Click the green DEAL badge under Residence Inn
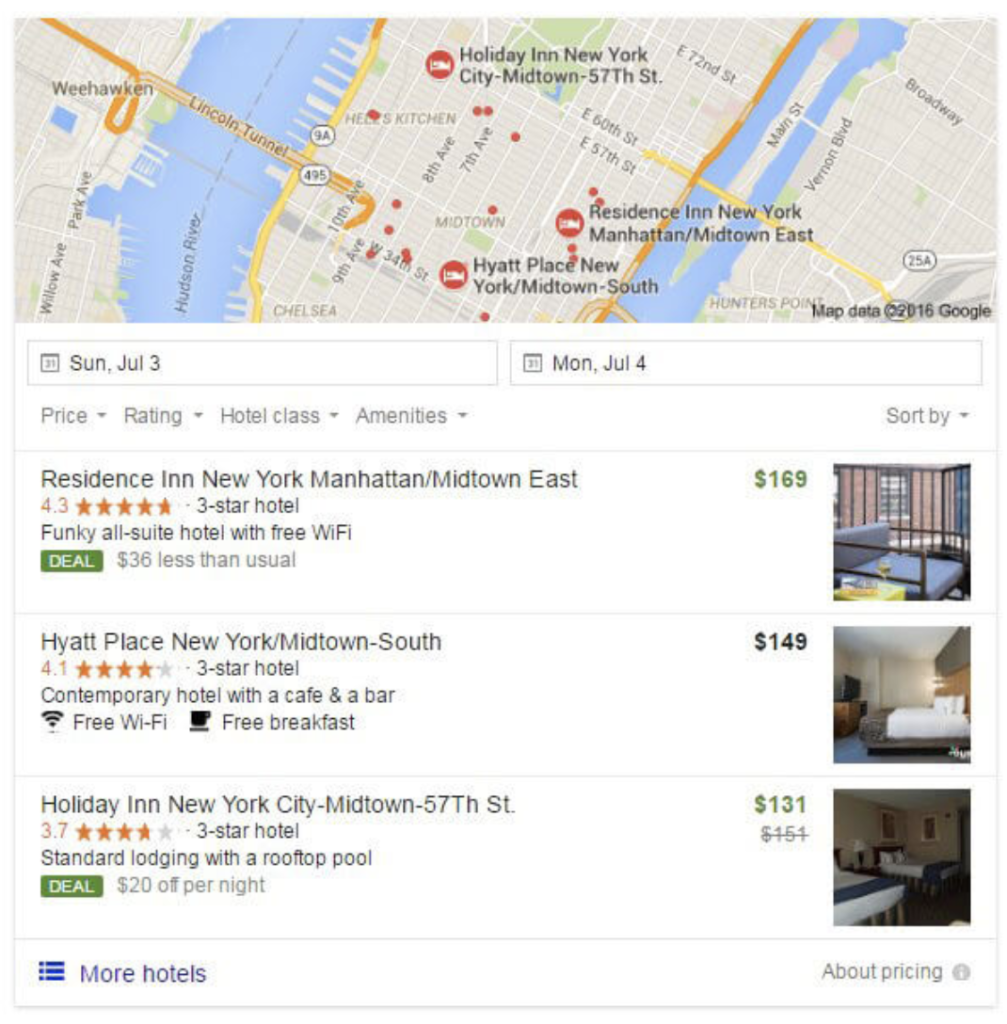Image resolution: width=1007 pixels, height=1024 pixels. 72,561
